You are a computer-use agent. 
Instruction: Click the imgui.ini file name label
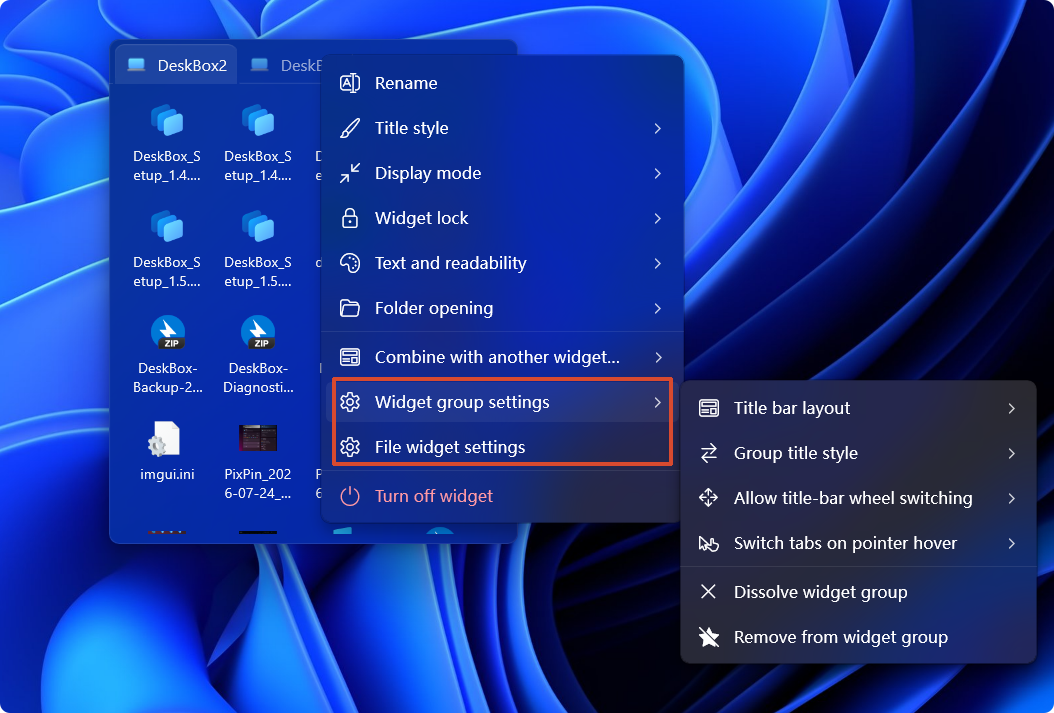pyautogui.click(x=167, y=474)
